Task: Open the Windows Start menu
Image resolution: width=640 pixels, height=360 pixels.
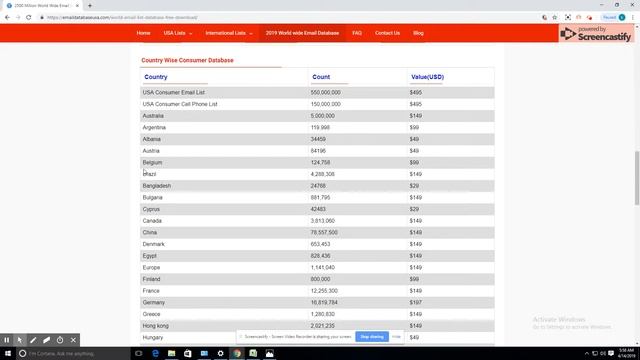Action: (8, 353)
